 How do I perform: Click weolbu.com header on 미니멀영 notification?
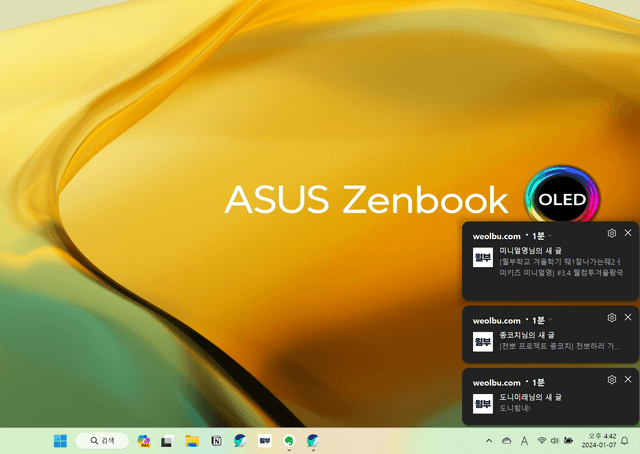point(497,236)
